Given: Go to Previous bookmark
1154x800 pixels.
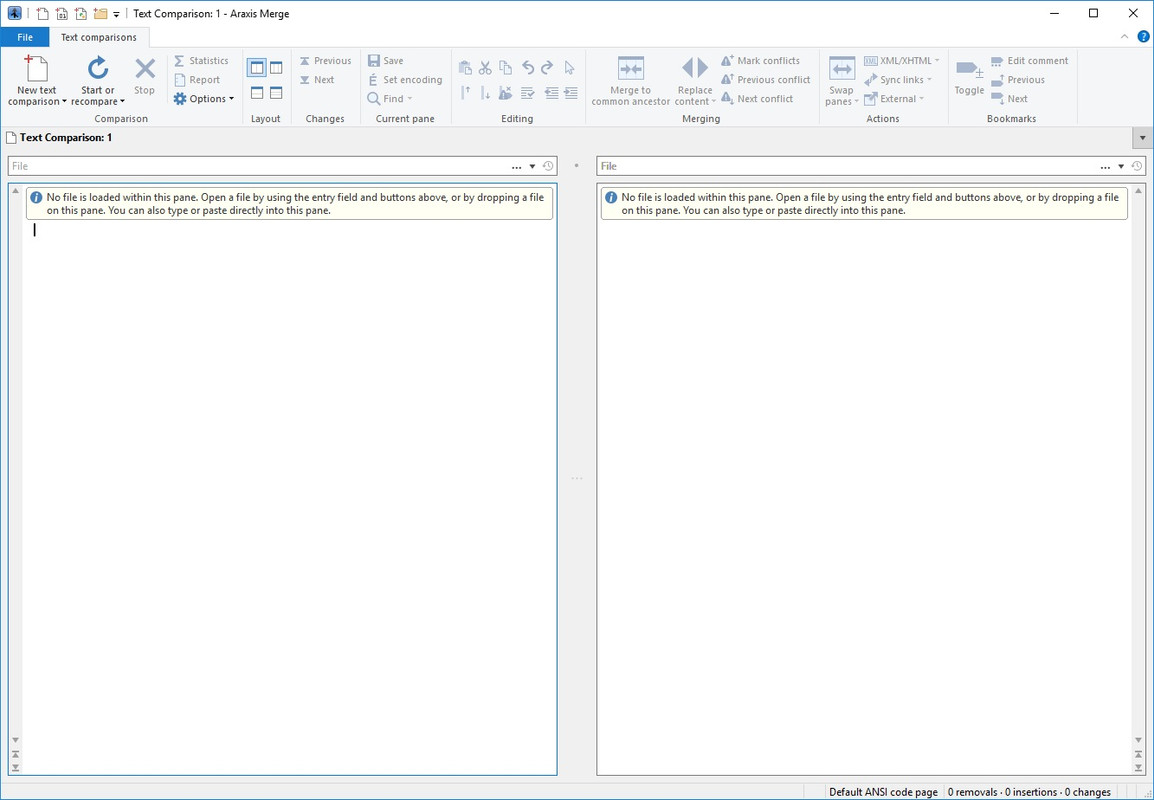Looking at the screenshot, I should (1018, 79).
